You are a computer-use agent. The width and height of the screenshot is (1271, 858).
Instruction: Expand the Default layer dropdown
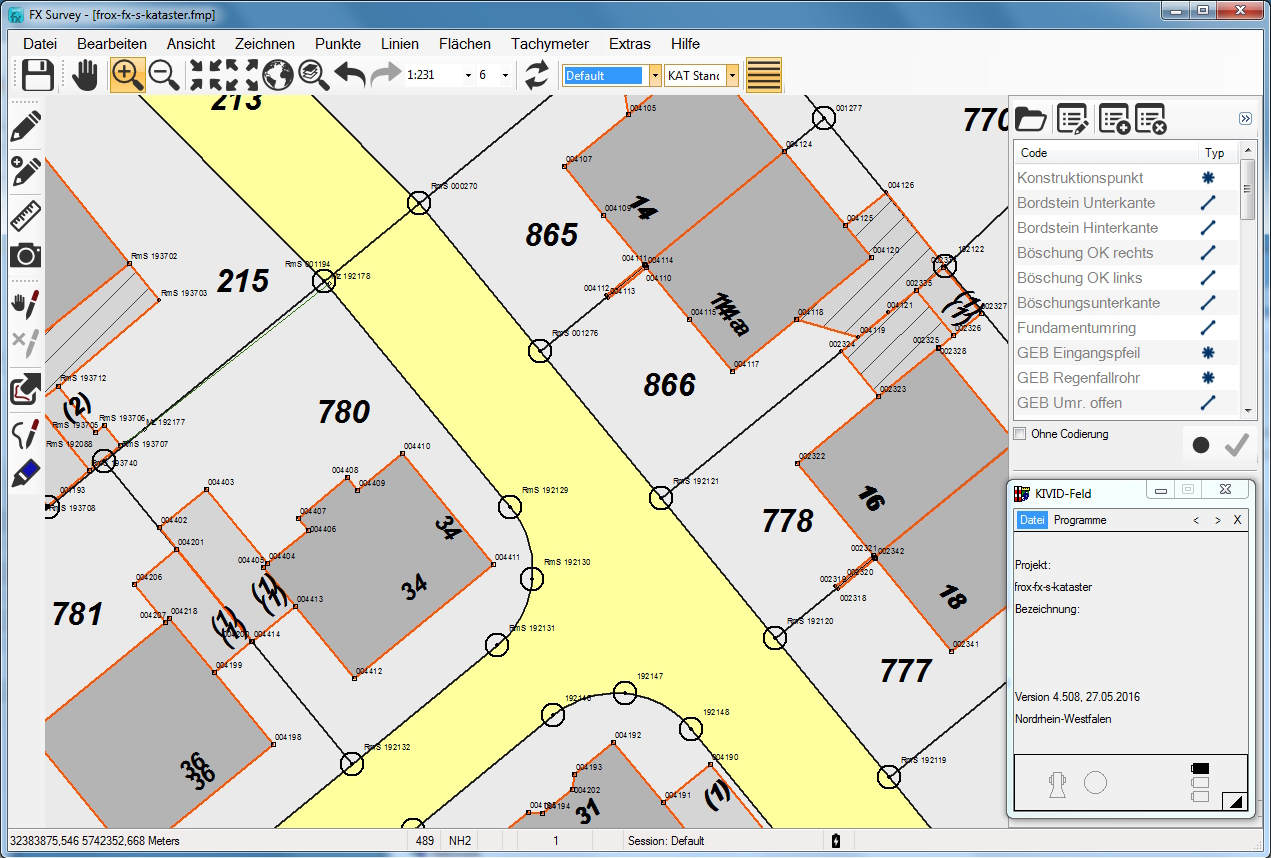point(655,76)
